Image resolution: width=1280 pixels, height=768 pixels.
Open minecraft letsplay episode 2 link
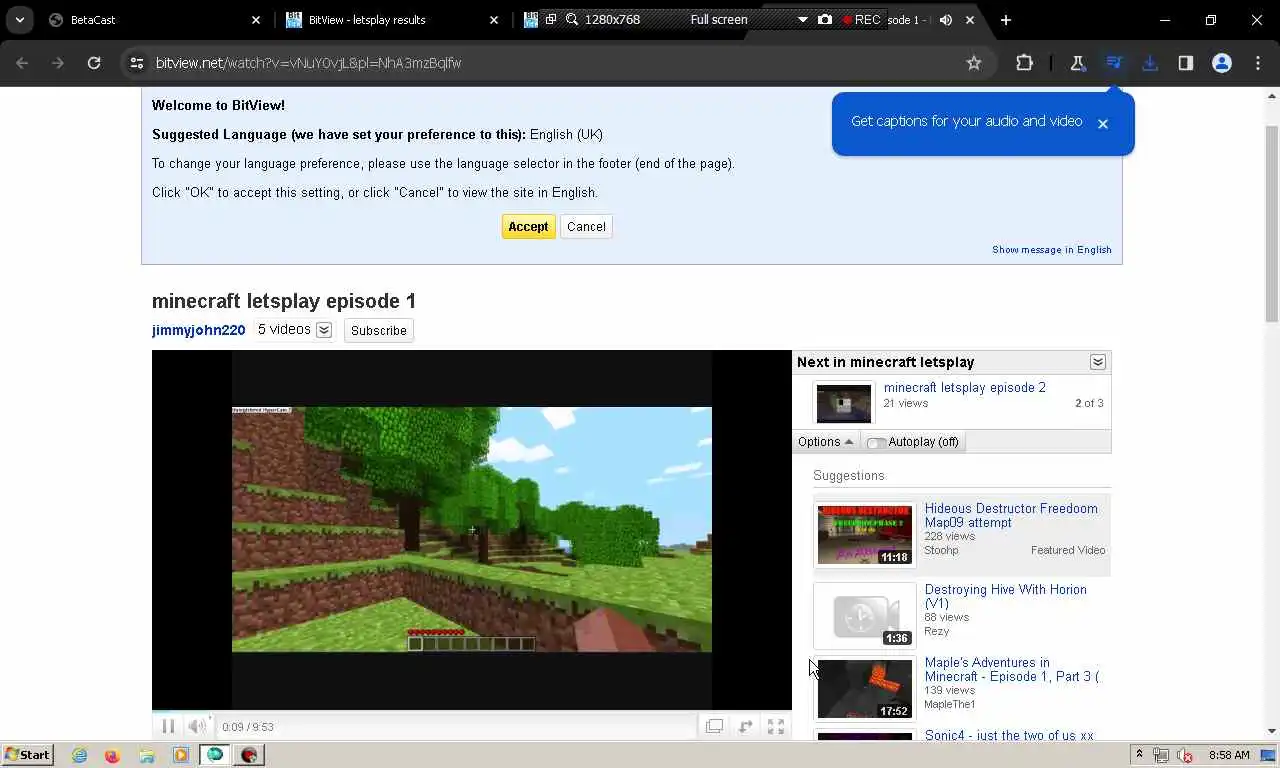pyautogui.click(x=965, y=388)
